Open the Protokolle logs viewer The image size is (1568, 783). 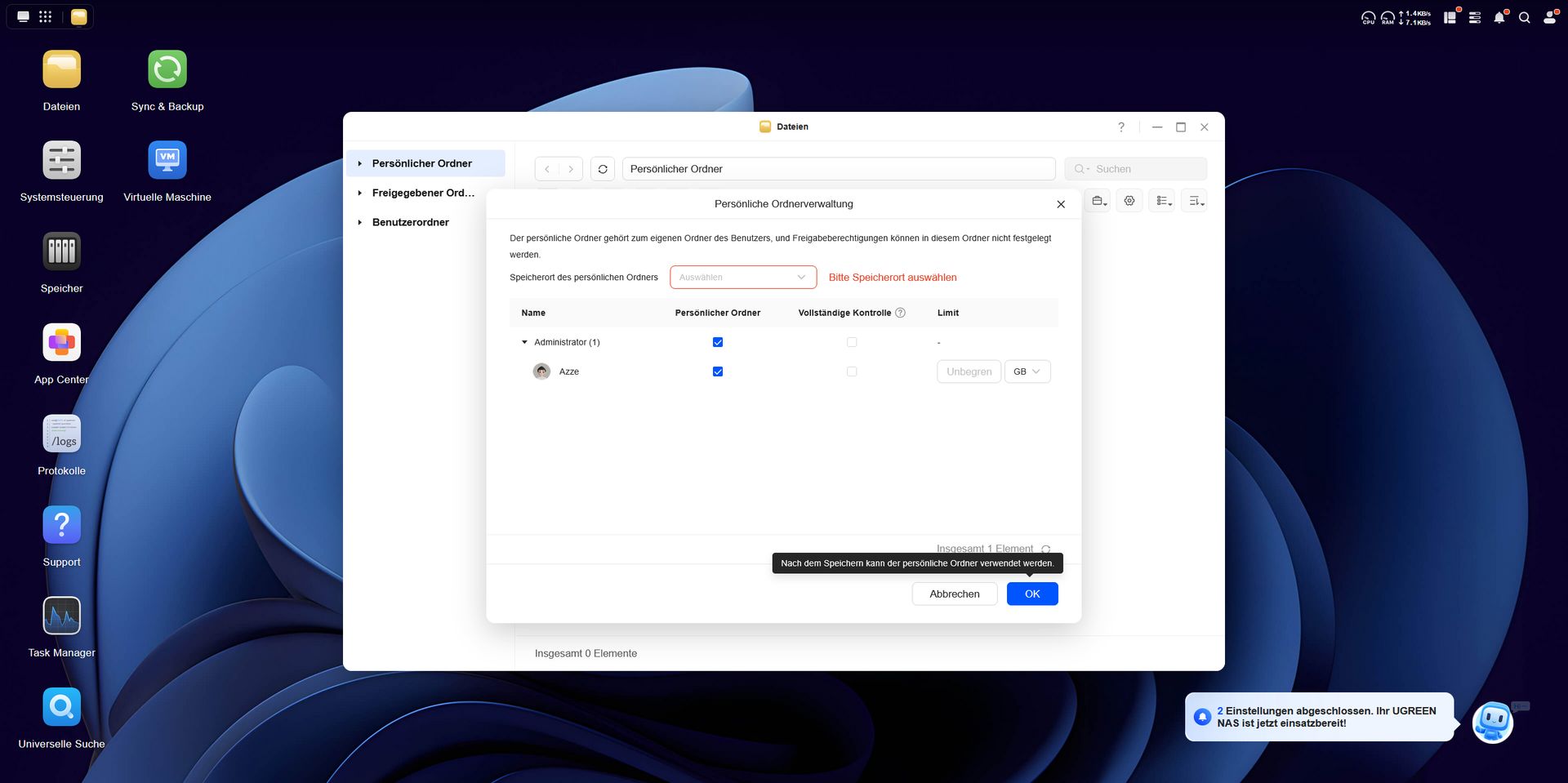pyautogui.click(x=61, y=433)
